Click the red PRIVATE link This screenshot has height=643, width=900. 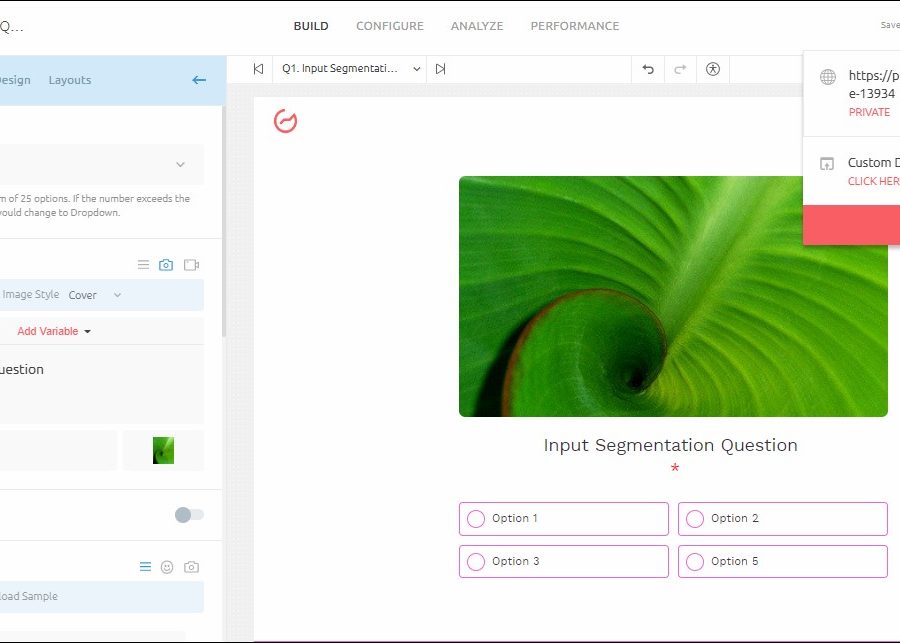point(868,112)
